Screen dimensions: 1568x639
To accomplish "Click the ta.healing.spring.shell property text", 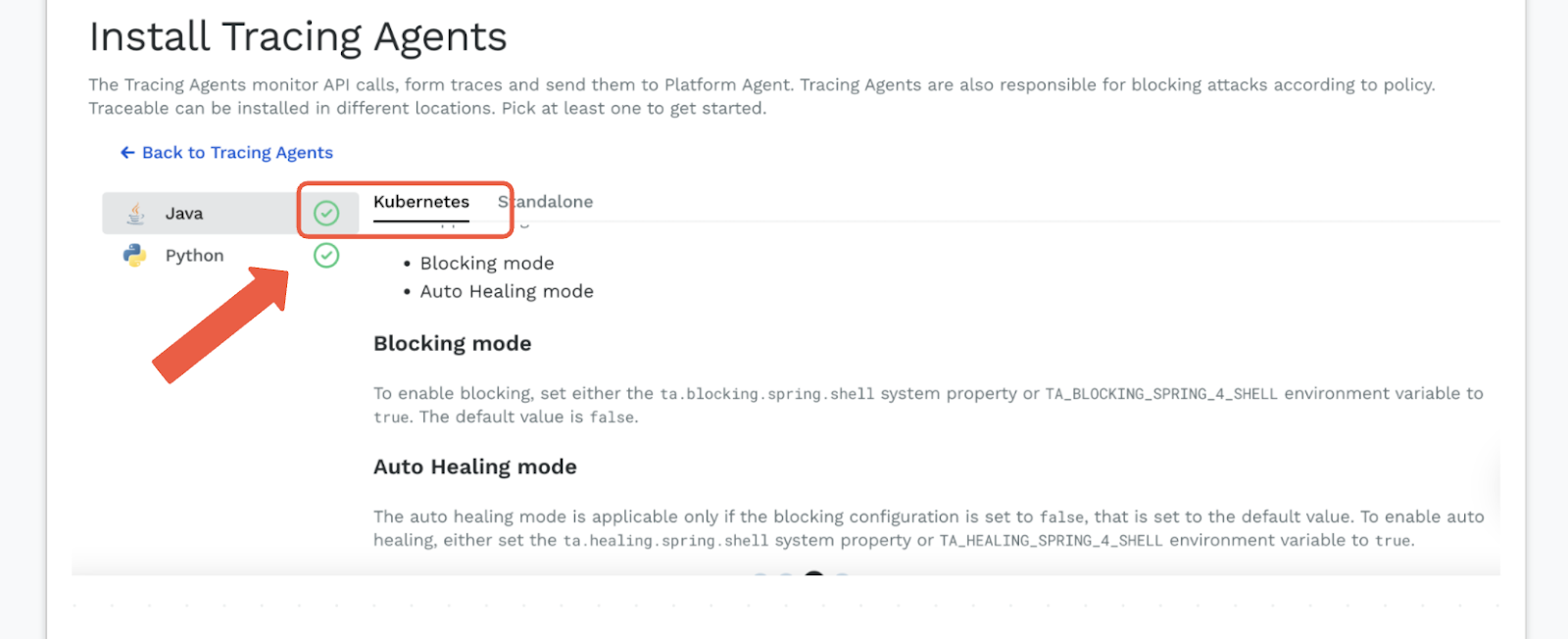I will coord(665,541).
